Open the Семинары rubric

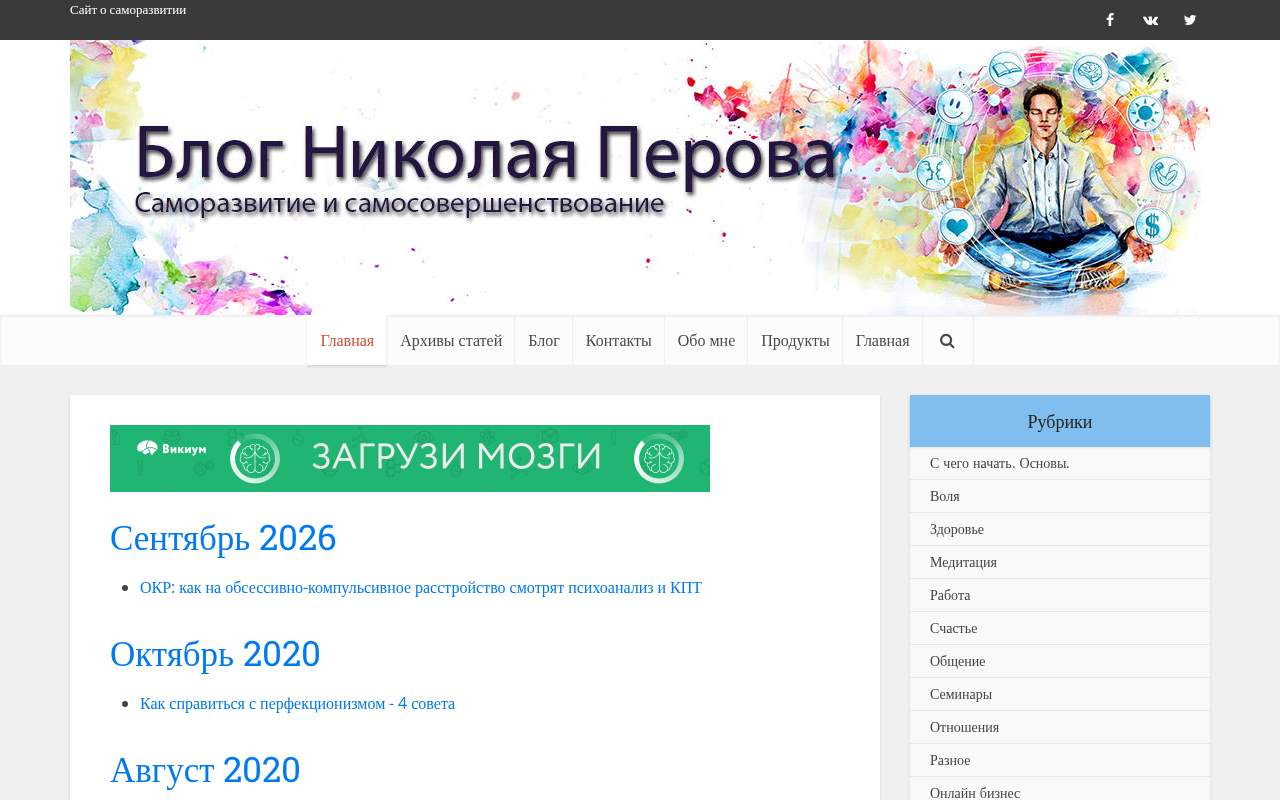961,694
